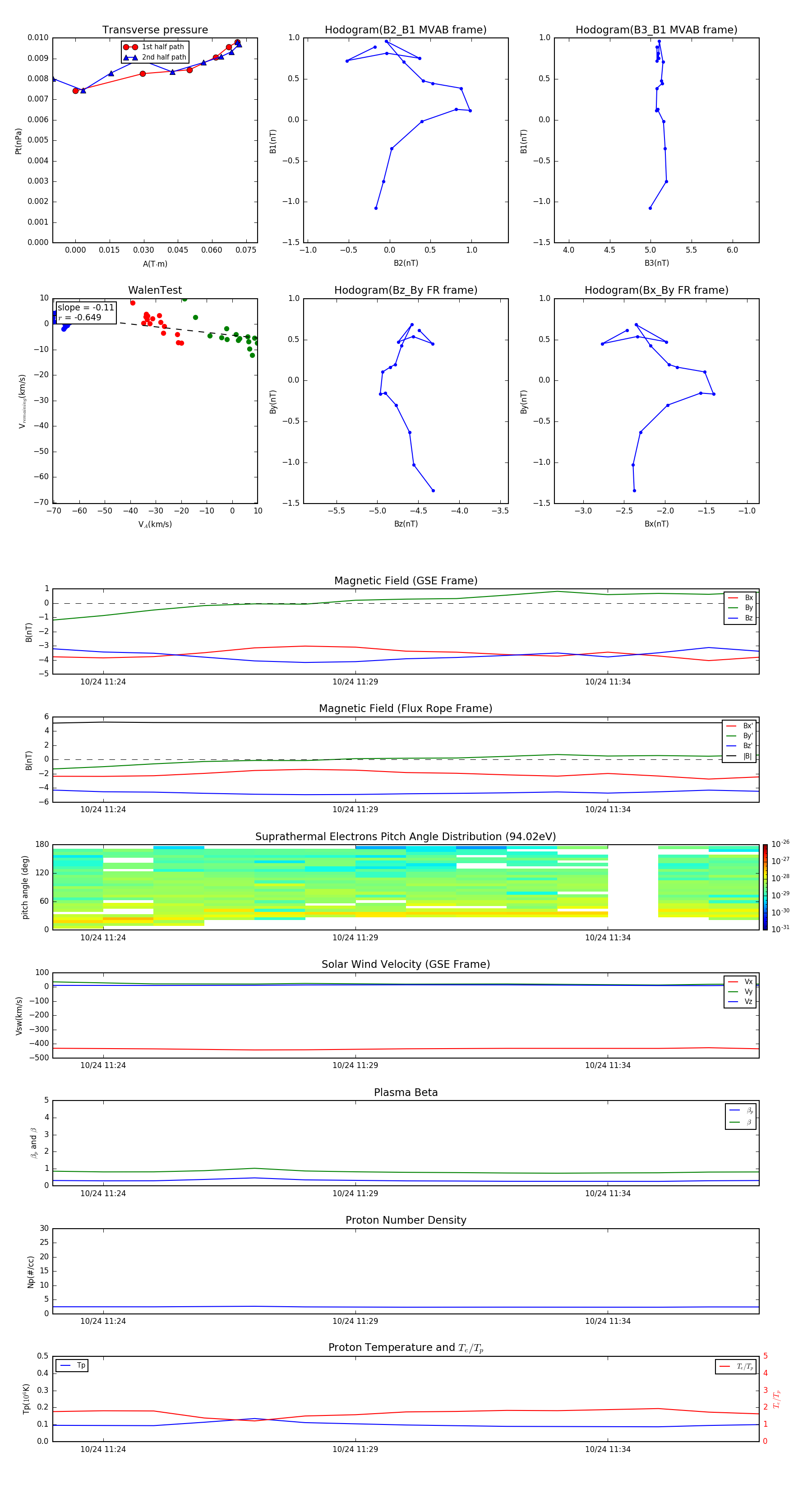Click the "V_A(km/s)" x-axis label

tap(155, 524)
